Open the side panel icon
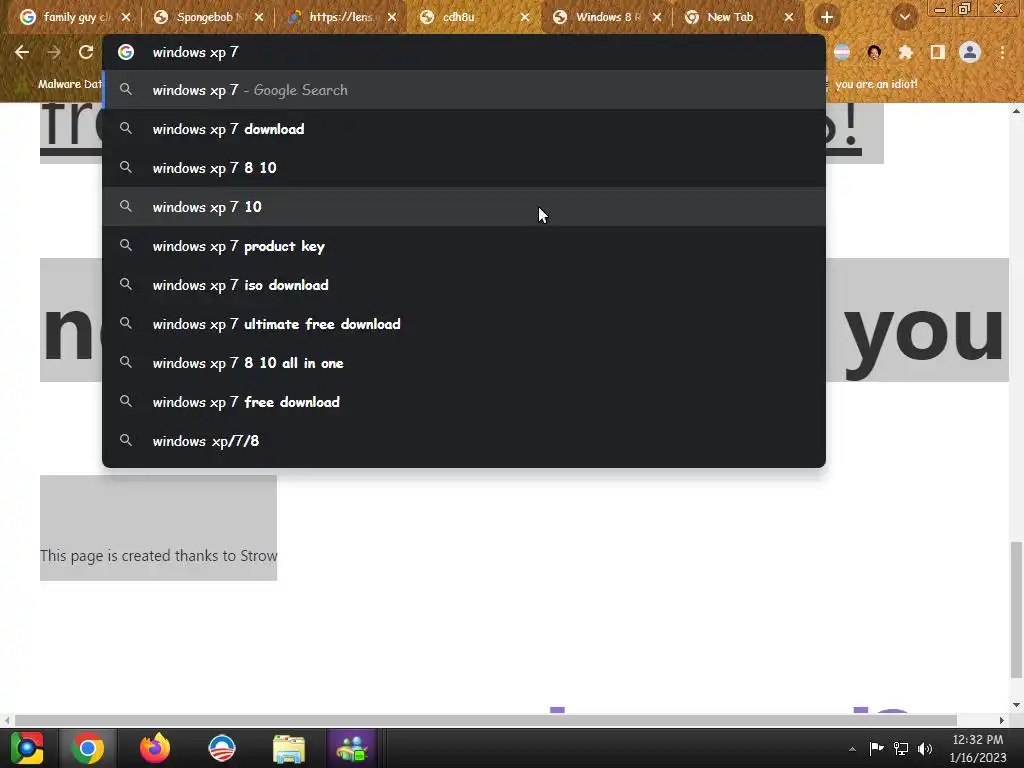 [x=938, y=52]
